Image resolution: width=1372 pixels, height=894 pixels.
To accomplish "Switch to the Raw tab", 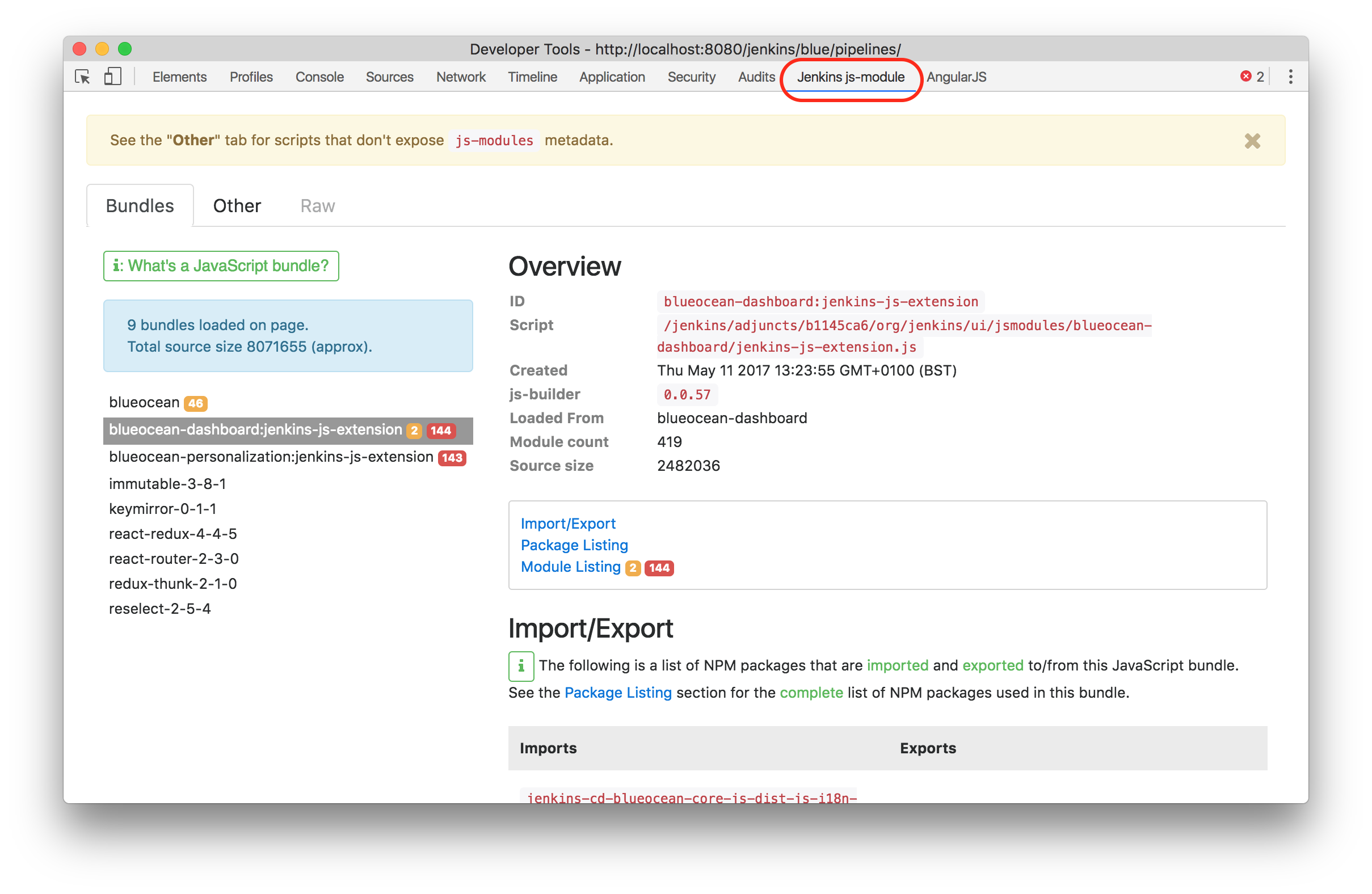I will (317, 206).
